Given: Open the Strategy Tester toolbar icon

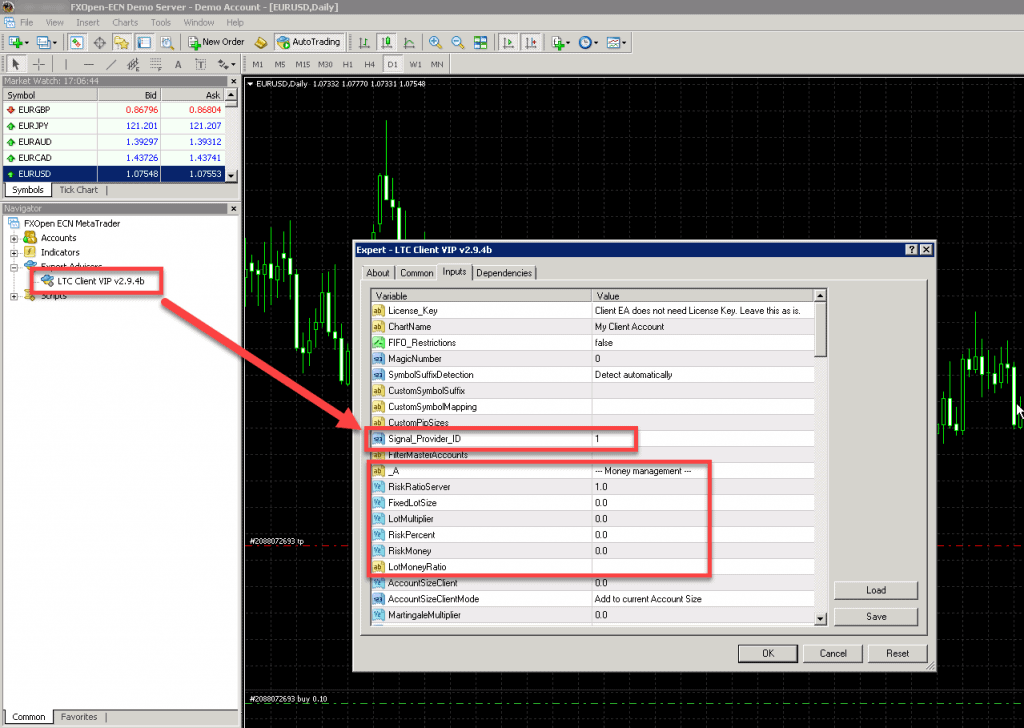Looking at the screenshot, I should tap(167, 42).
